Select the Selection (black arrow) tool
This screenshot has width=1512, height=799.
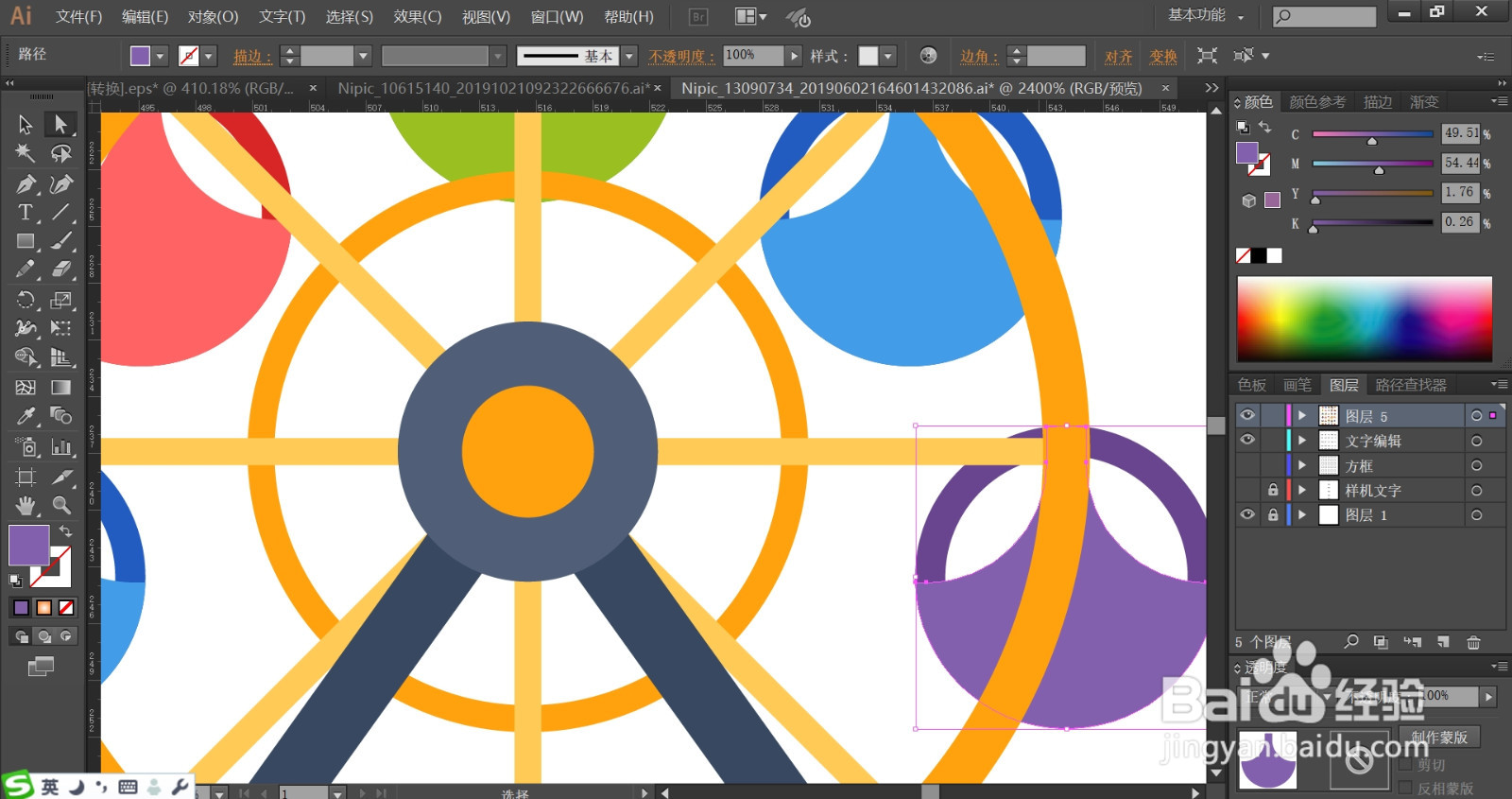click(x=26, y=124)
